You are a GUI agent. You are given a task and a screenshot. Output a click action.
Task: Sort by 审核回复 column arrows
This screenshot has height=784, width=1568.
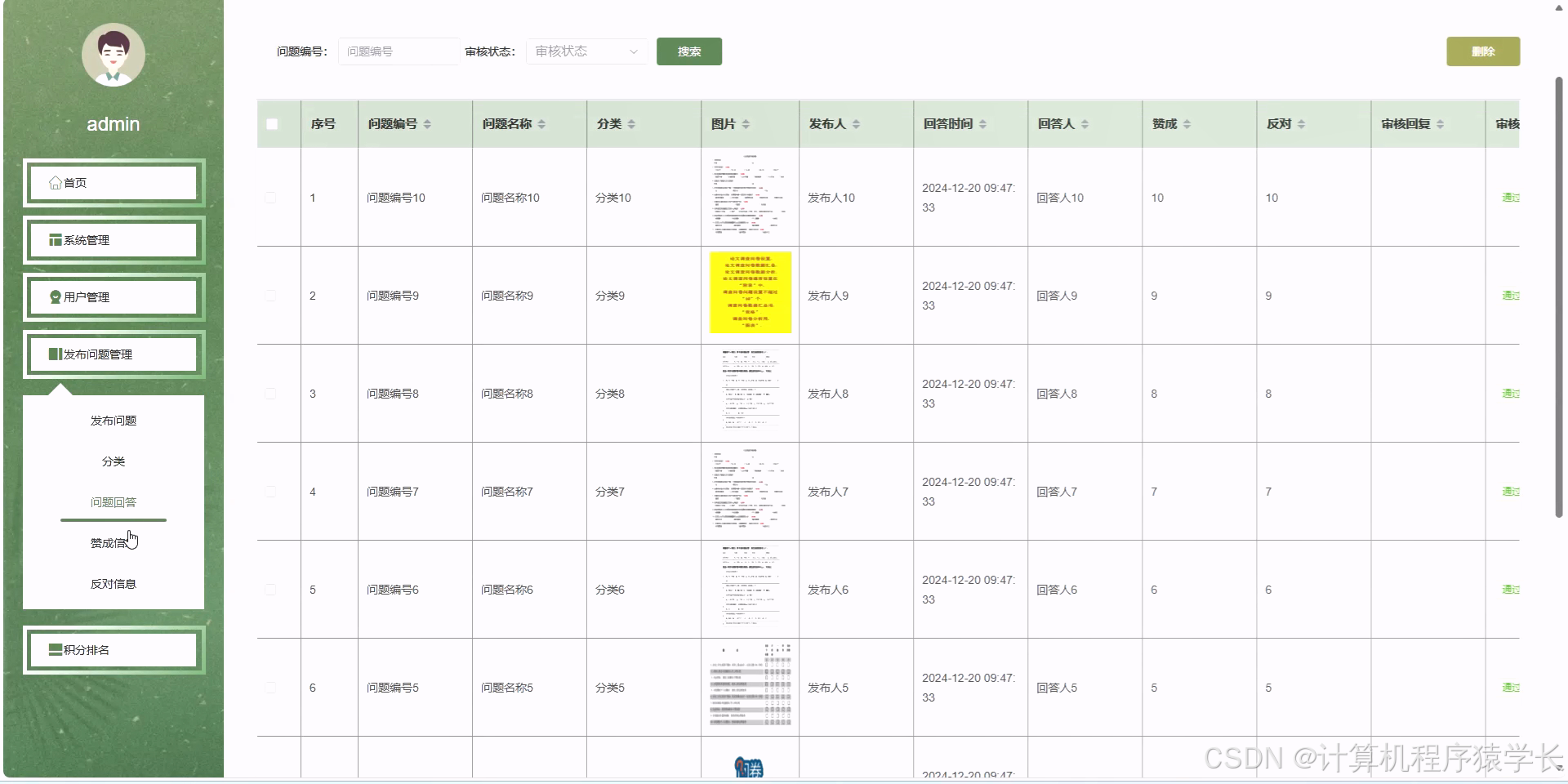1440,124
